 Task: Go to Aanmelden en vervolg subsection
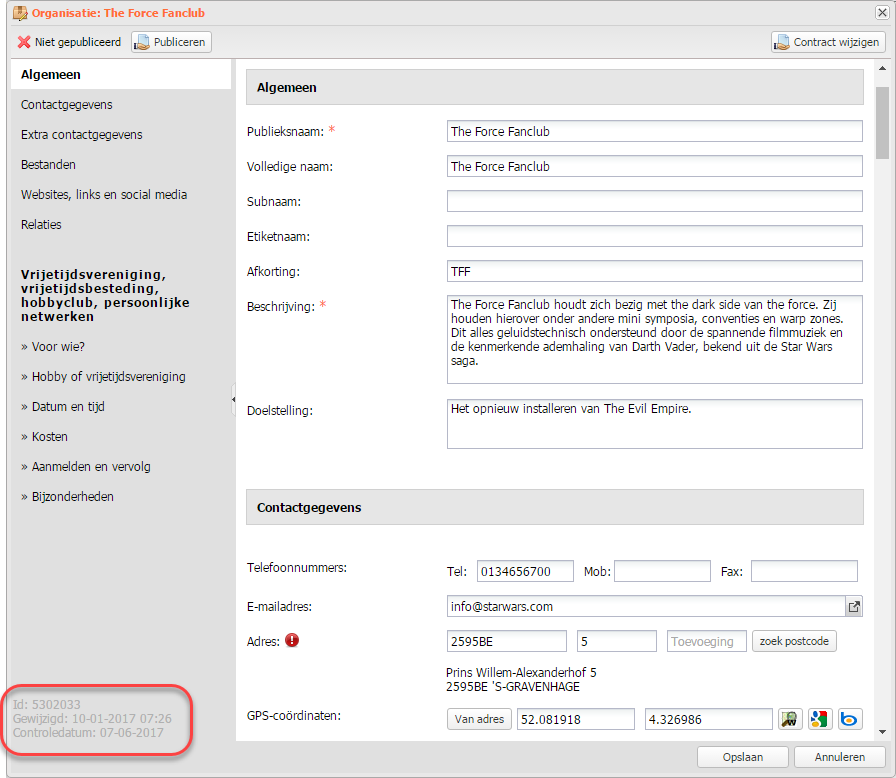point(86,467)
